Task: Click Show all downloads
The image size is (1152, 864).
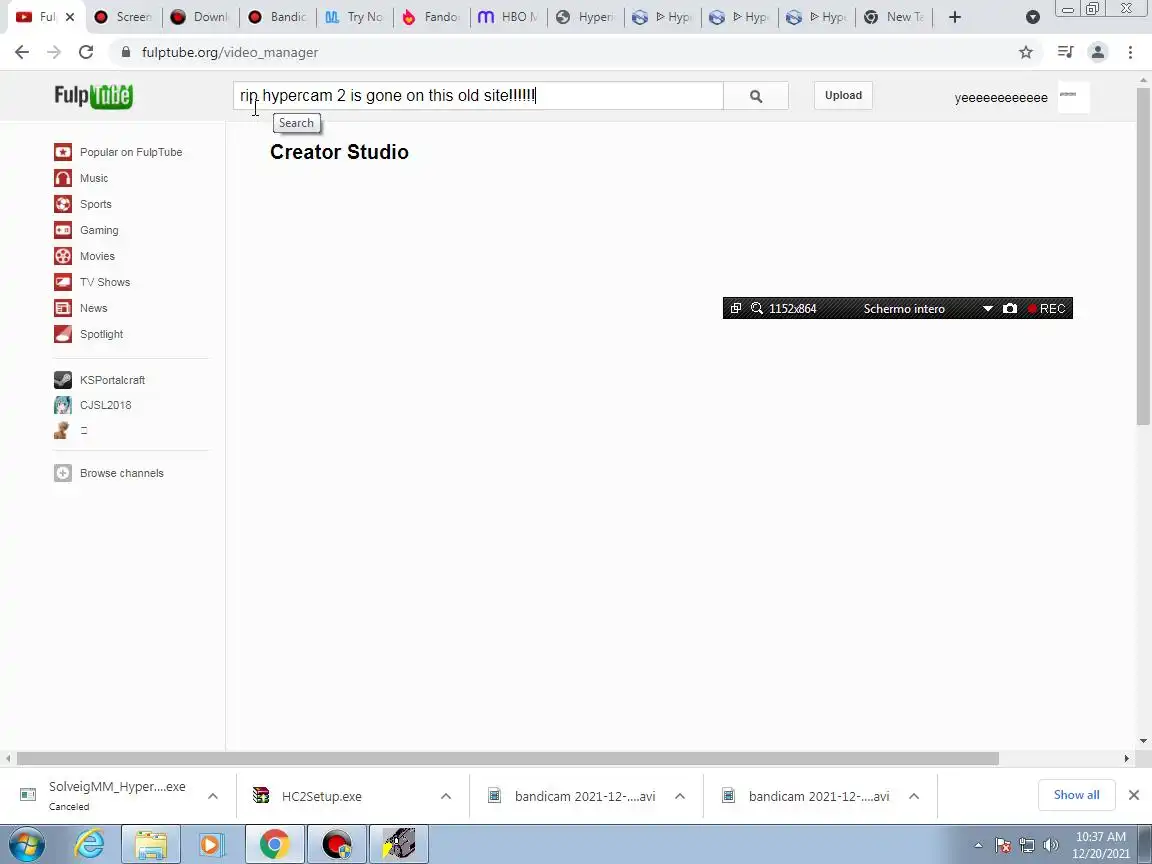Action: [x=1076, y=795]
